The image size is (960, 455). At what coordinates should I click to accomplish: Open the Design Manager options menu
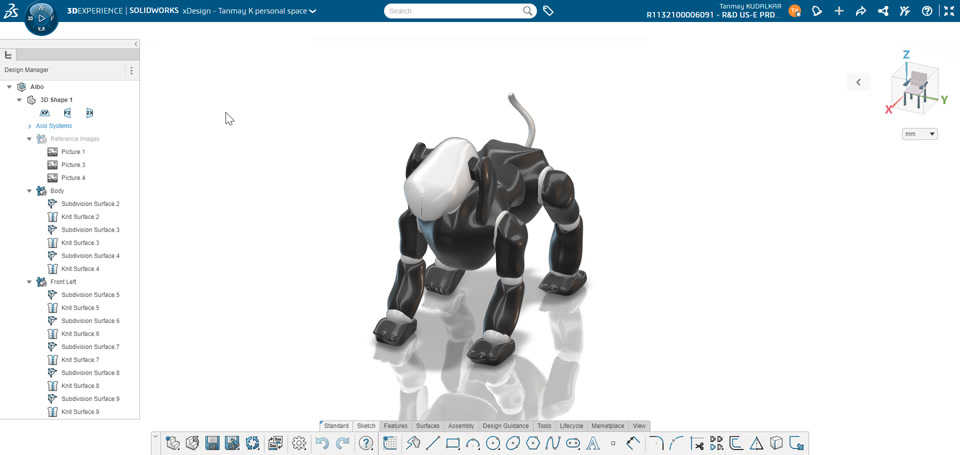click(132, 70)
